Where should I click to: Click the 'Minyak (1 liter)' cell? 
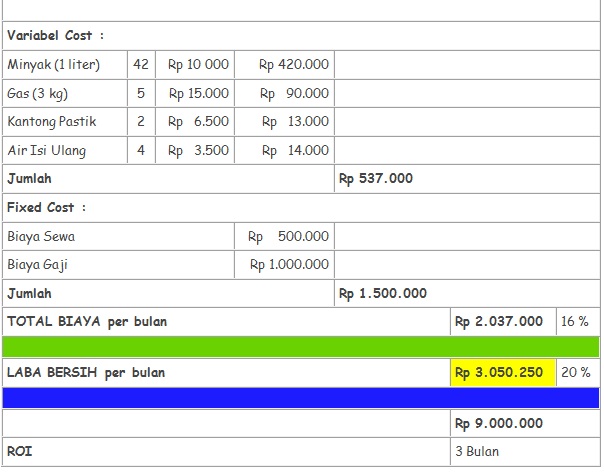click(x=65, y=64)
